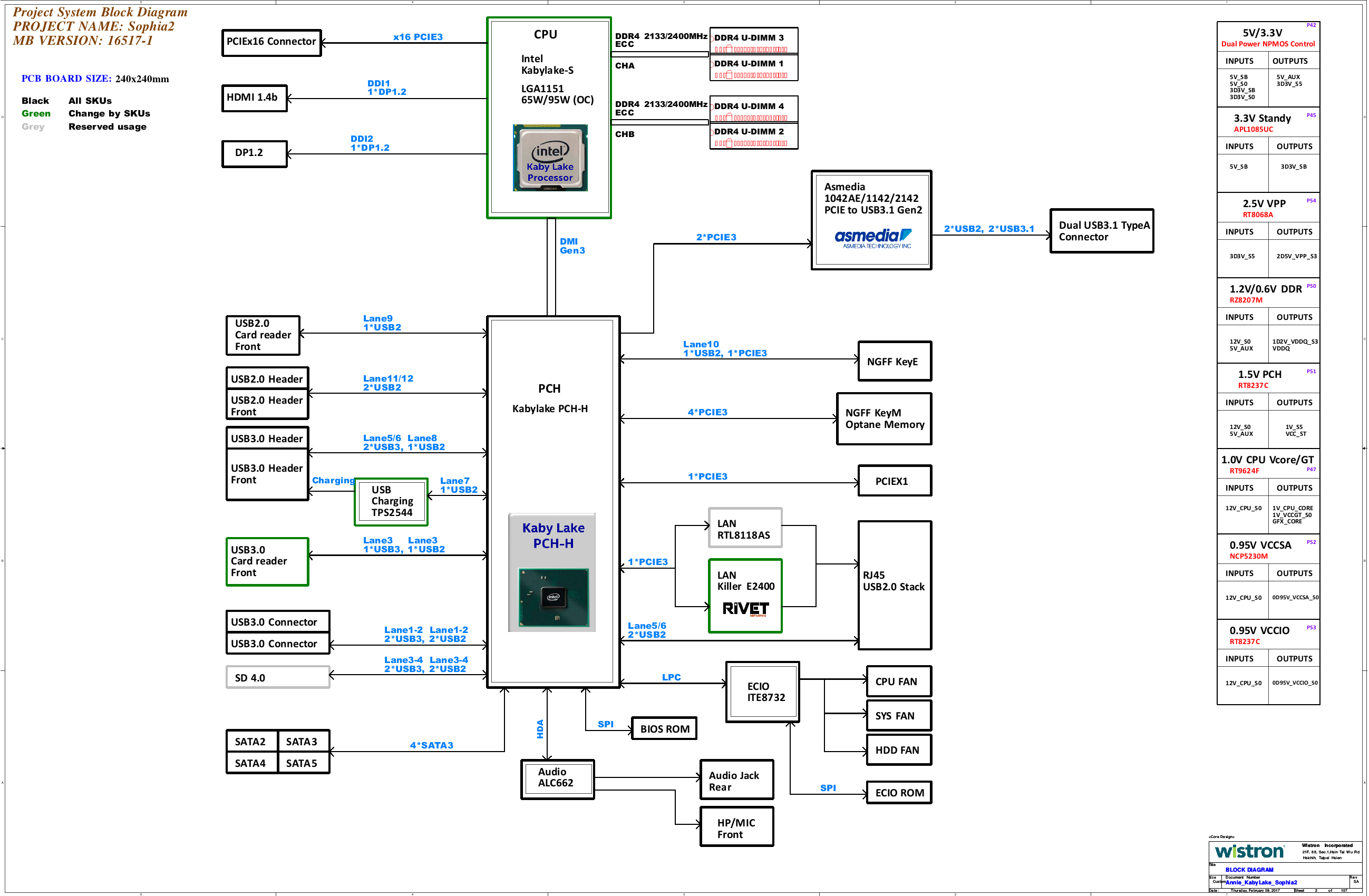Click the 'SD 4.0' grey block

pyautogui.click(x=278, y=677)
